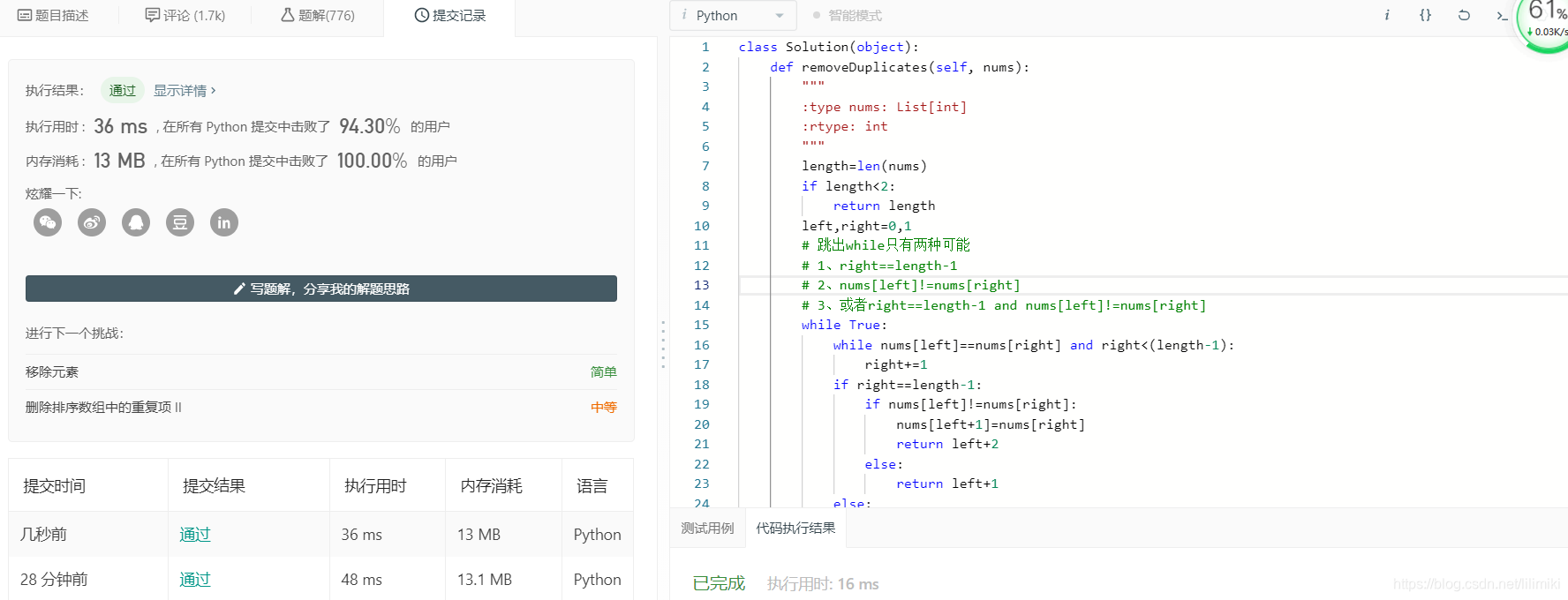The height and width of the screenshot is (600, 1568).
Task: Click the while True code line
Action: click(844, 325)
